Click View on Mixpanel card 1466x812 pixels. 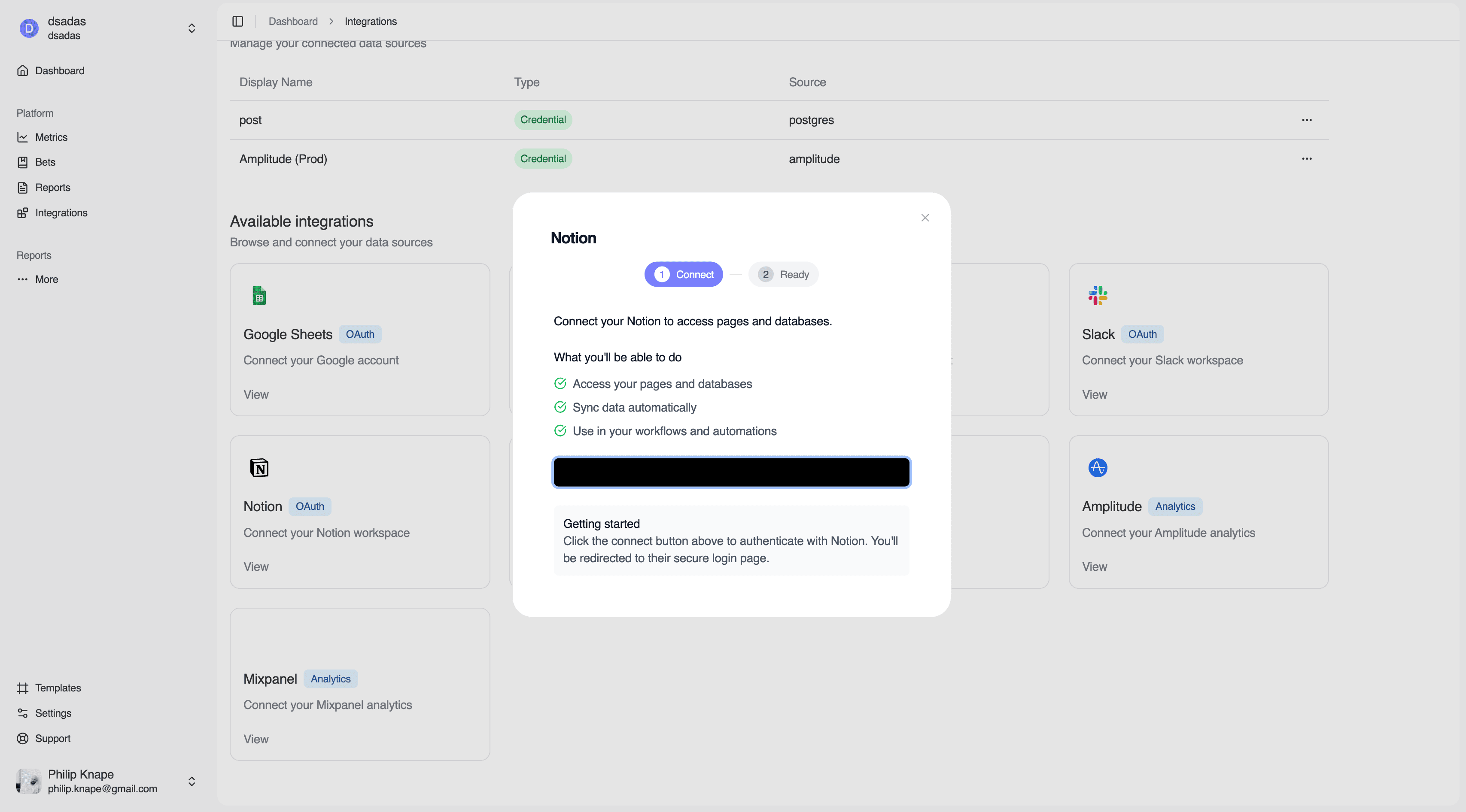tap(255, 739)
